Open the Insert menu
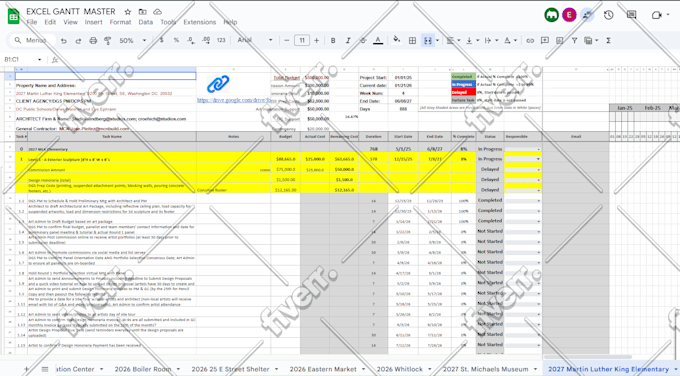680x376 pixels. [93, 22]
